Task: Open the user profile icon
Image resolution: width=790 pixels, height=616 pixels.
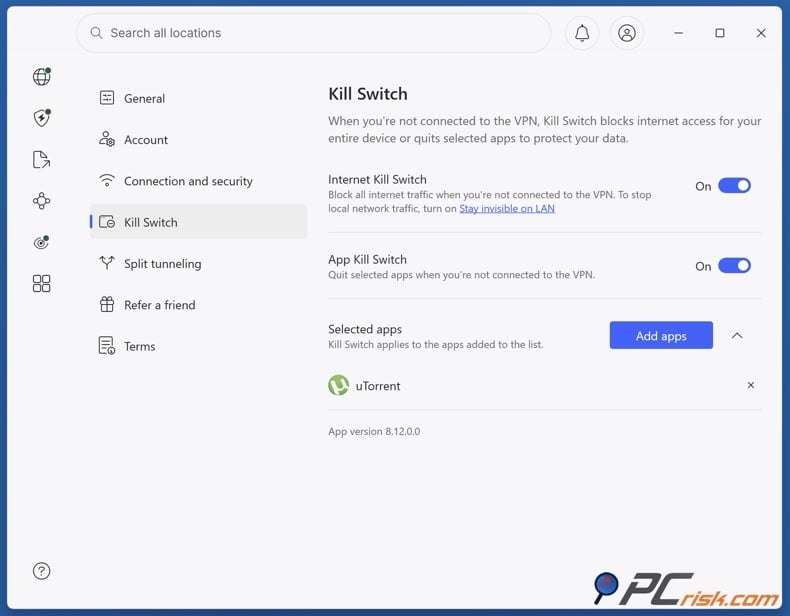Action: coord(627,33)
